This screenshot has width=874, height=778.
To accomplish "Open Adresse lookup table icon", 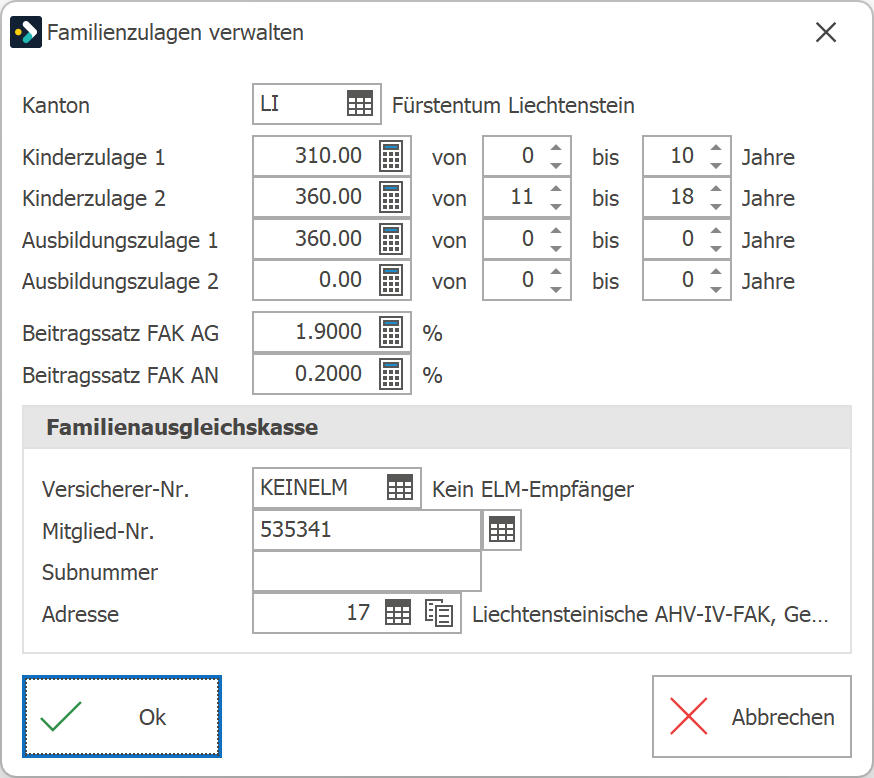I will click(398, 612).
